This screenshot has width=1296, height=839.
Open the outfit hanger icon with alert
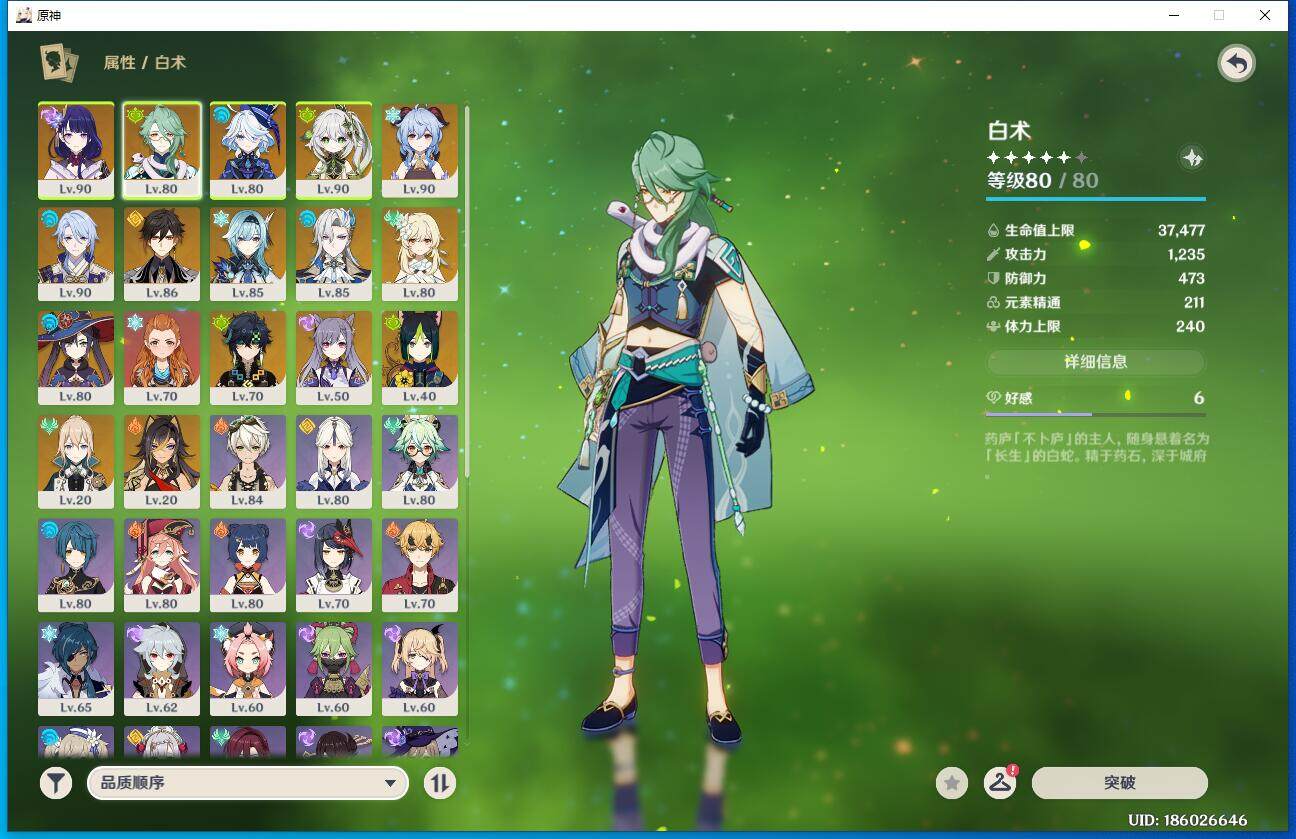1000,783
